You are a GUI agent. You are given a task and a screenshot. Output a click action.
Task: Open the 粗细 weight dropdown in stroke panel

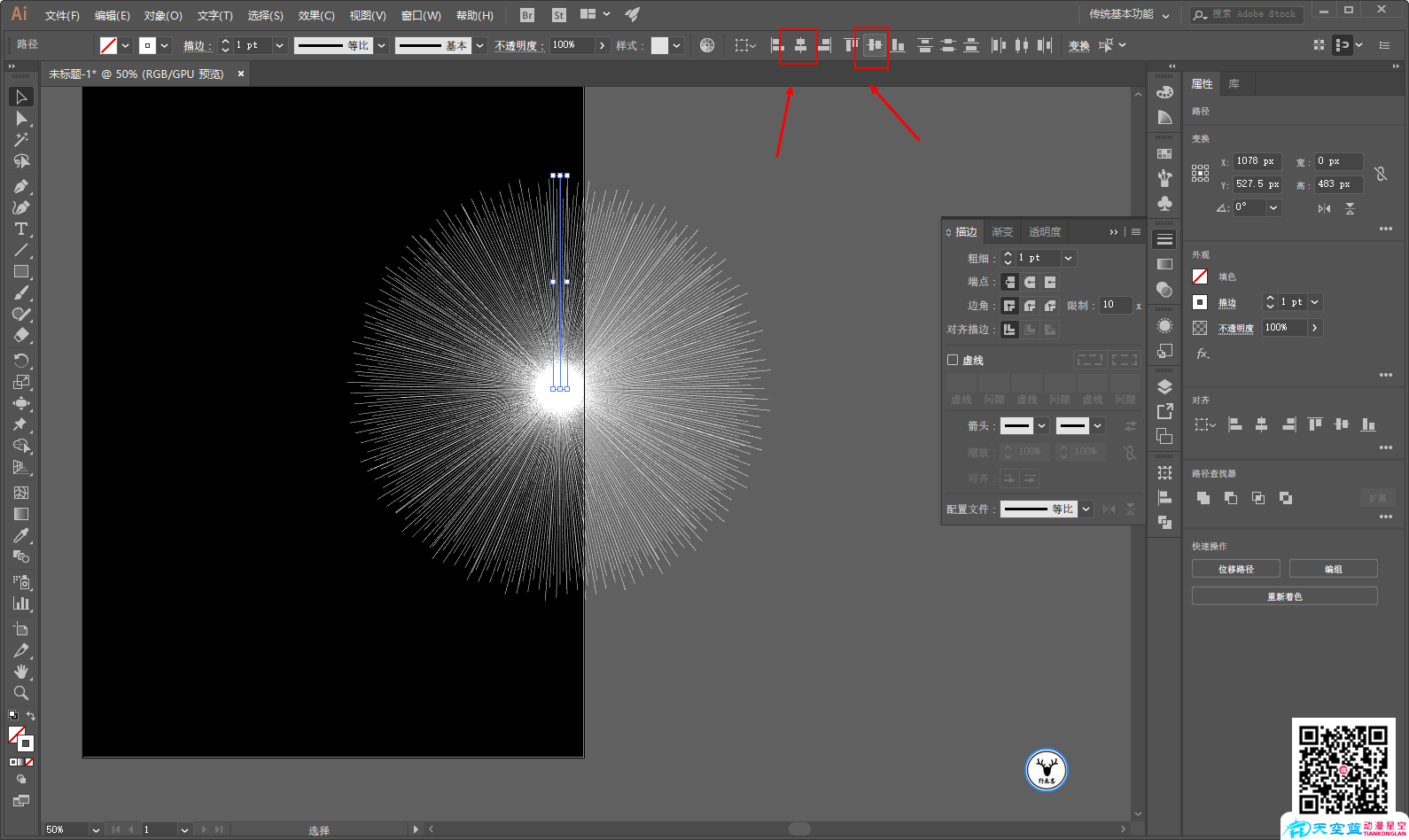pyautogui.click(x=1068, y=258)
